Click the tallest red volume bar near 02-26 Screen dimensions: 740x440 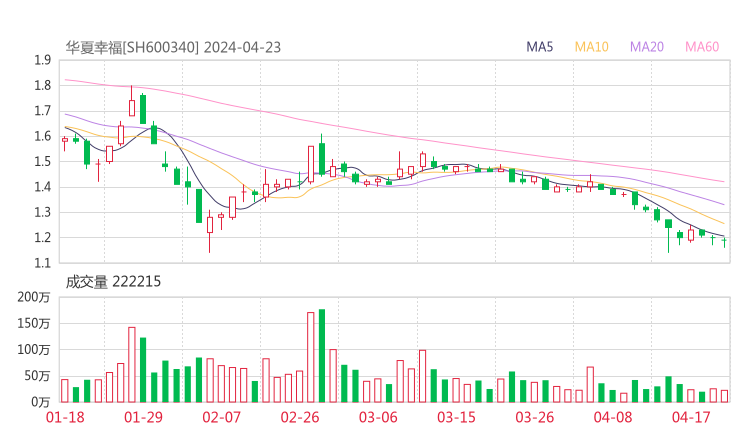[311, 357]
